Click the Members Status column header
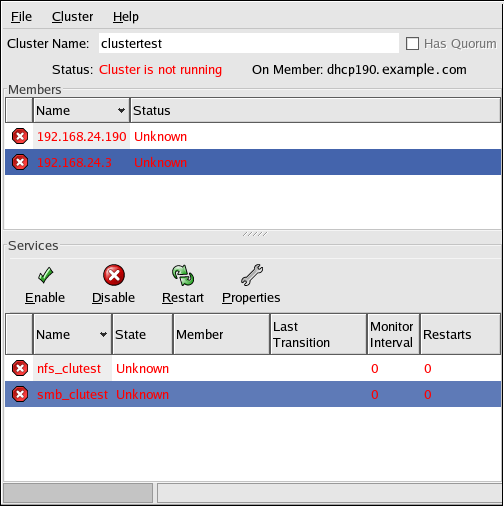The height and width of the screenshot is (506, 504). point(315,110)
